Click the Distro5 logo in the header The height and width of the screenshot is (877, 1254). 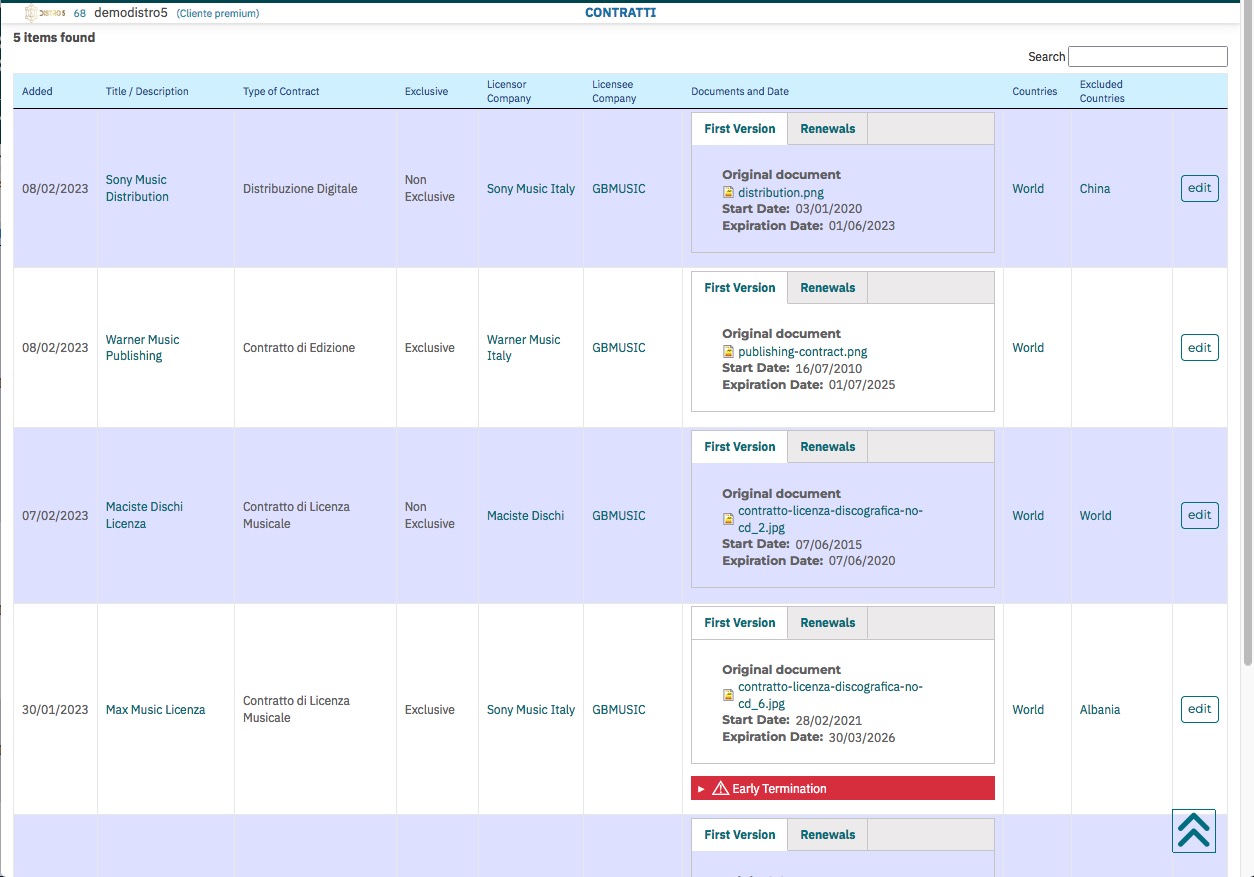[x=45, y=13]
